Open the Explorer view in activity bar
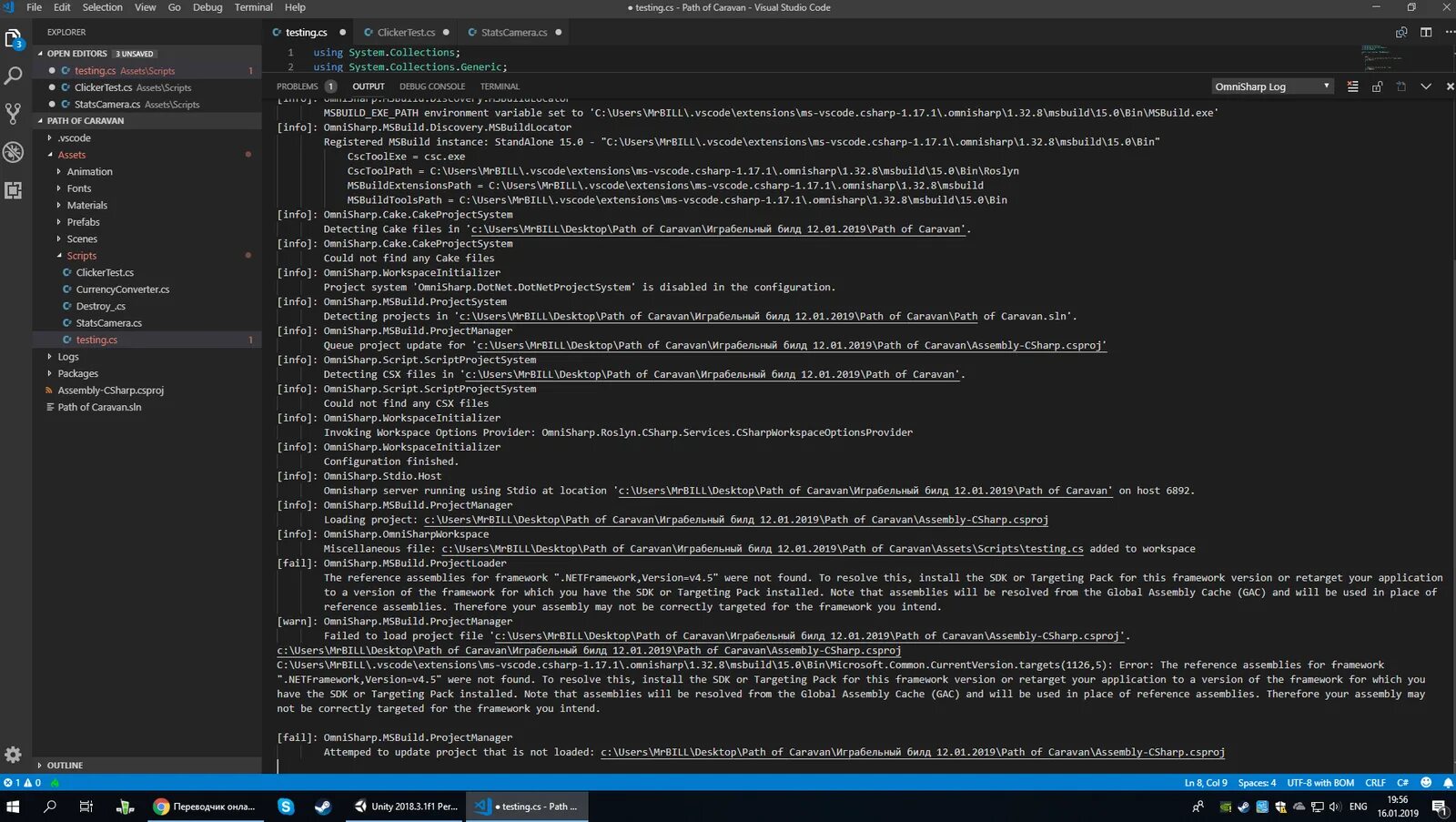The width and height of the screenshot is (1456, 822). [14, 40]
